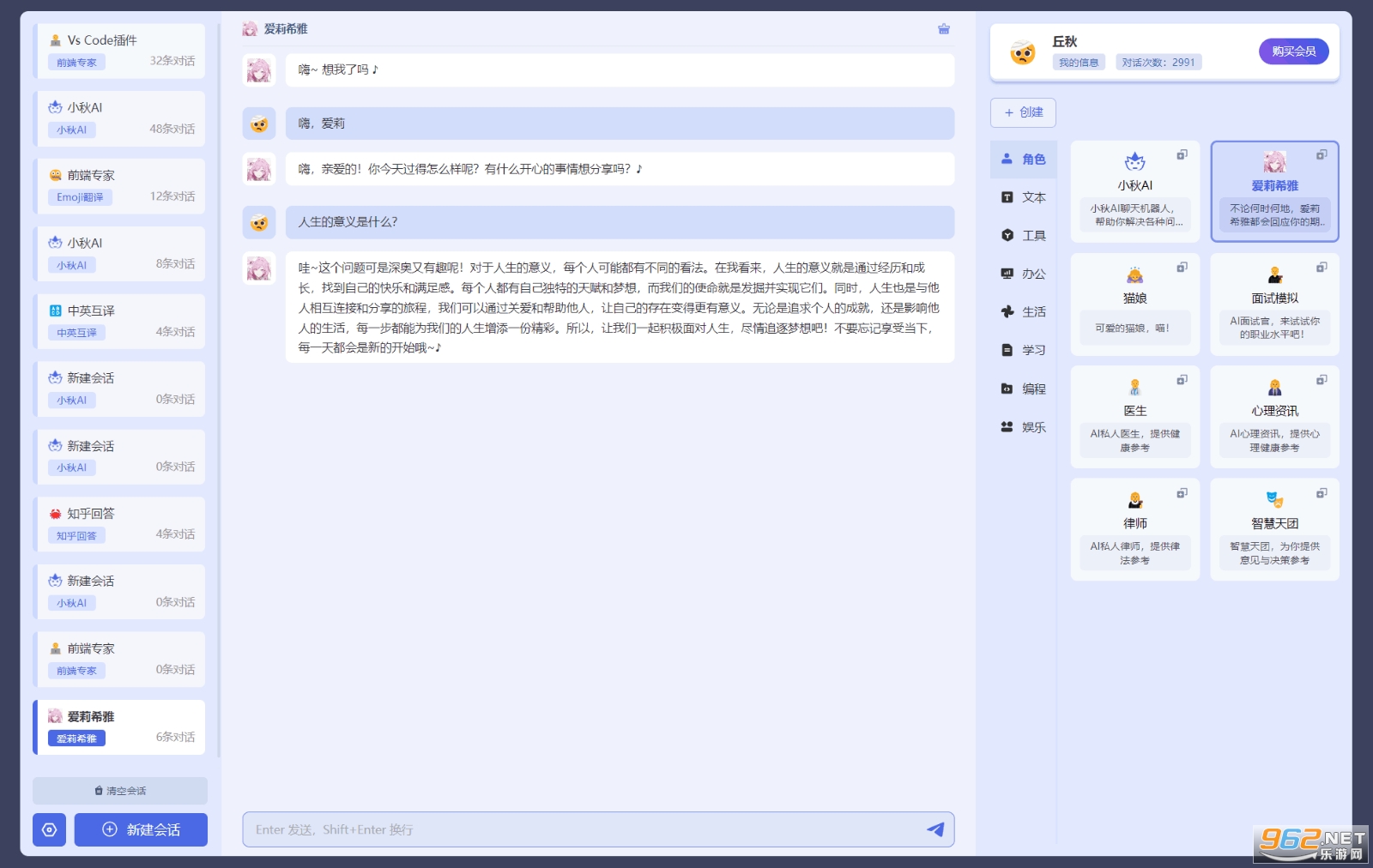This screenshot has width=1373, height=868.
Task: Select the 工具 category tab
Action: click(1024, 236)
